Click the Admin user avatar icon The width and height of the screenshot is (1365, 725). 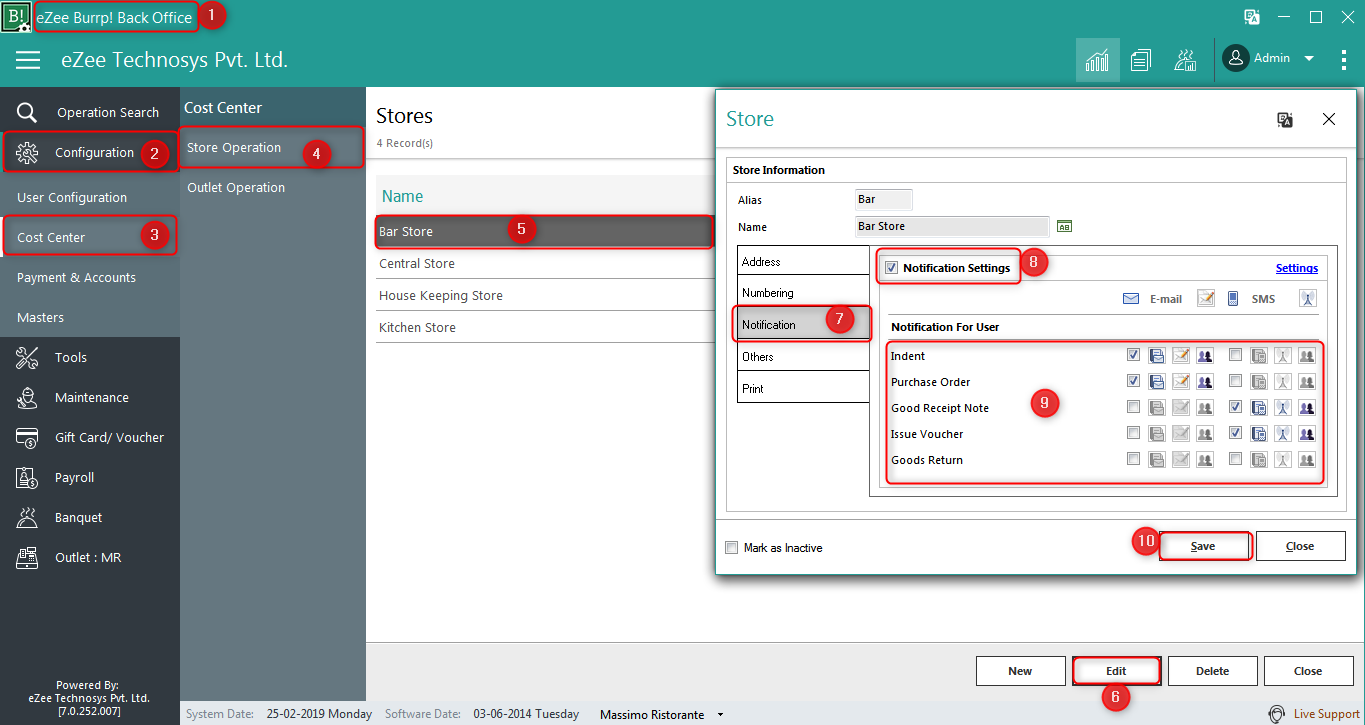click(1236, 58)
